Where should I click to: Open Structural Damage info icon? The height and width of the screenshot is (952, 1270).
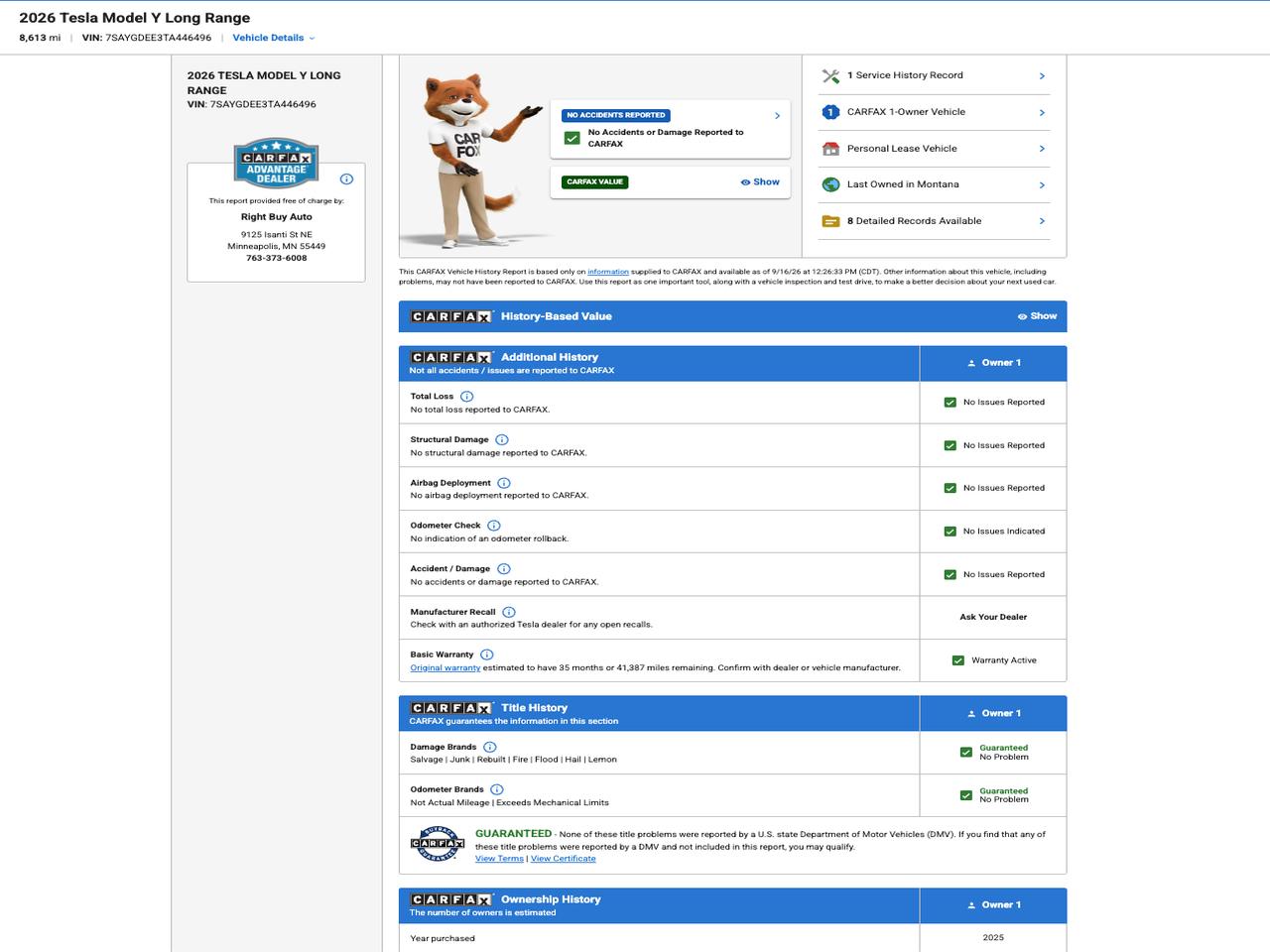pyautogui.click(x=502, y=440)
